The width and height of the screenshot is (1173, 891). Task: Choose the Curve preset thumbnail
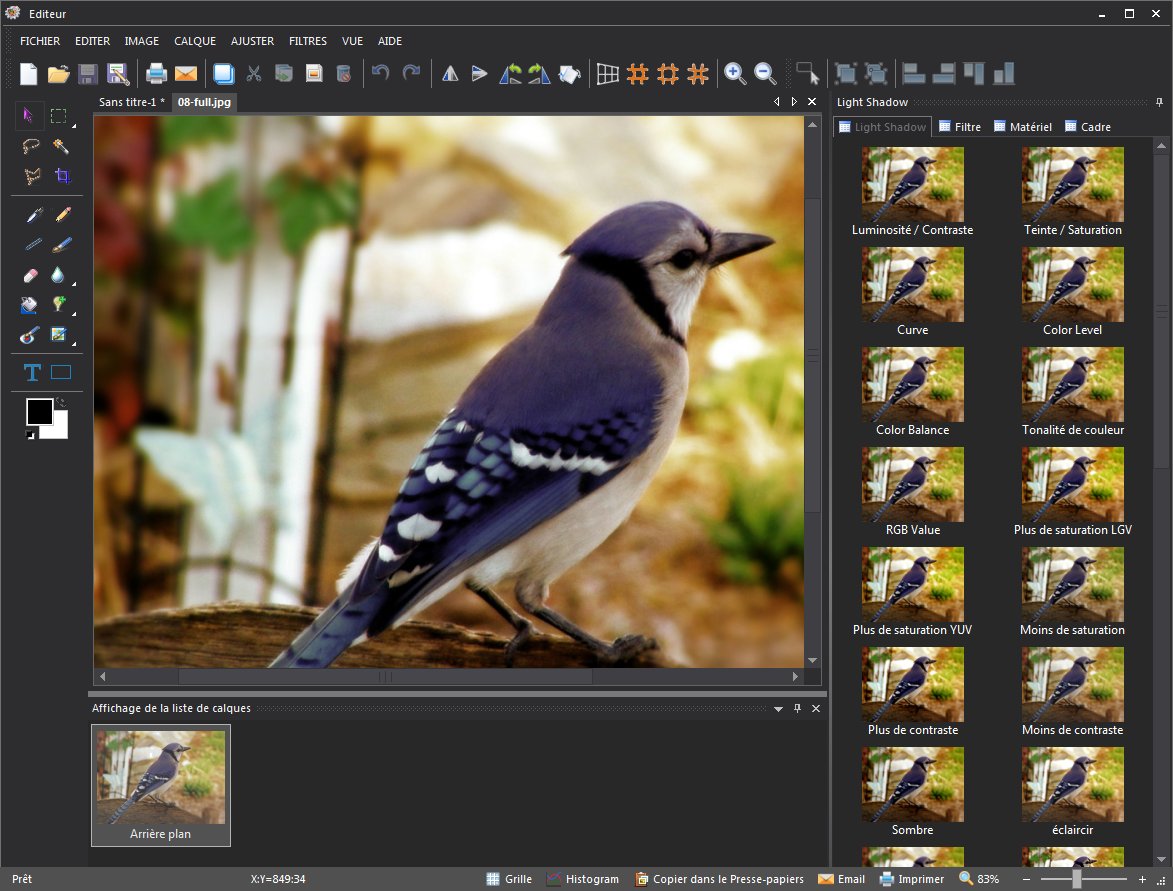(x=913, y=284)
